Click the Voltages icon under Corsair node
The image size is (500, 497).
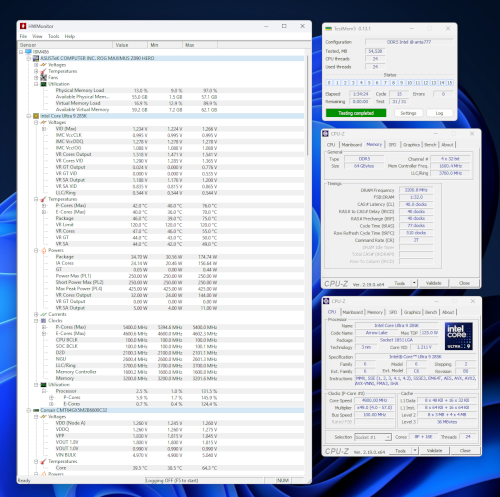click(x=43, y=417)
